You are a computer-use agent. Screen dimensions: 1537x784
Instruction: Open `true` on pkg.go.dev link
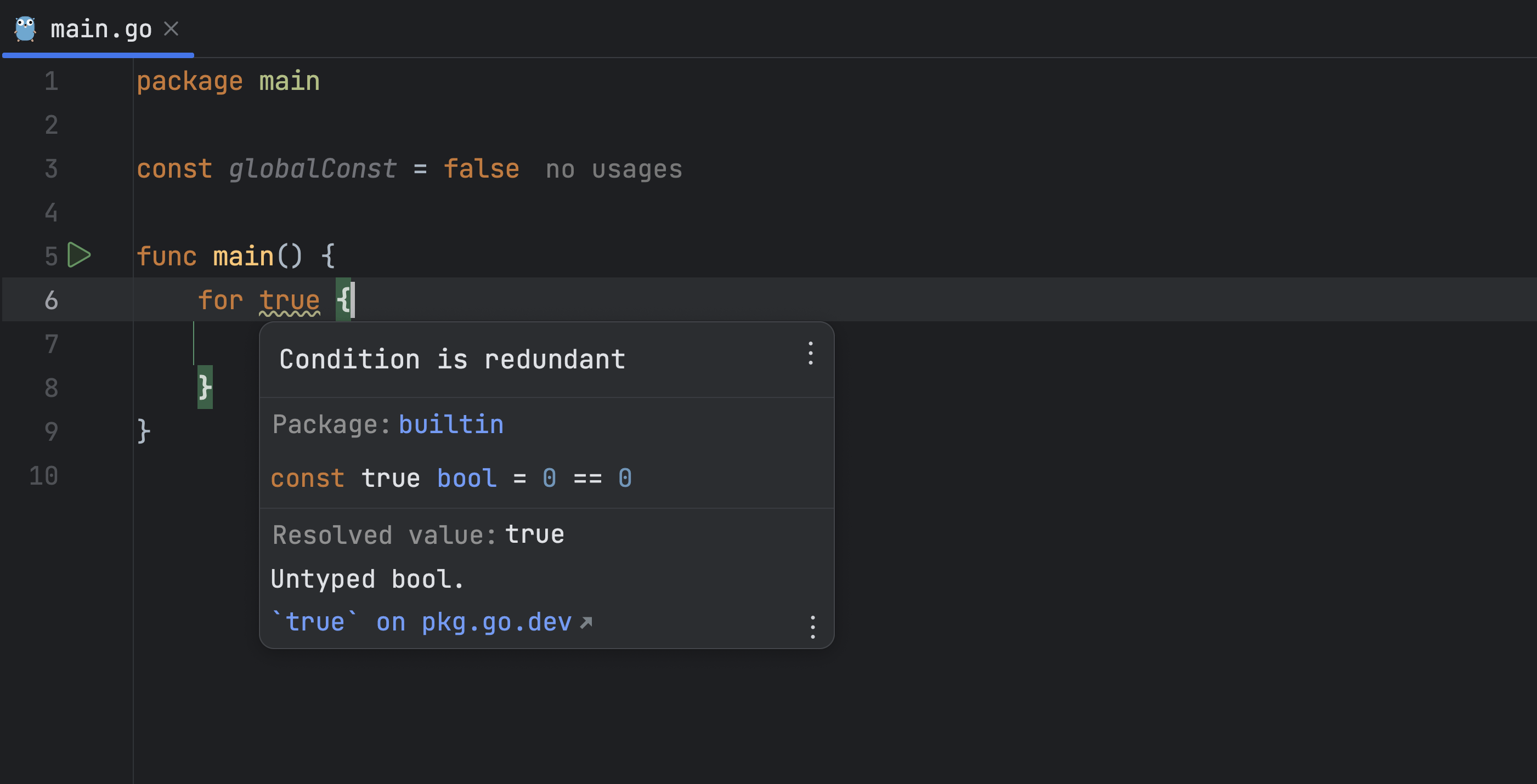(x=421, y=622)
